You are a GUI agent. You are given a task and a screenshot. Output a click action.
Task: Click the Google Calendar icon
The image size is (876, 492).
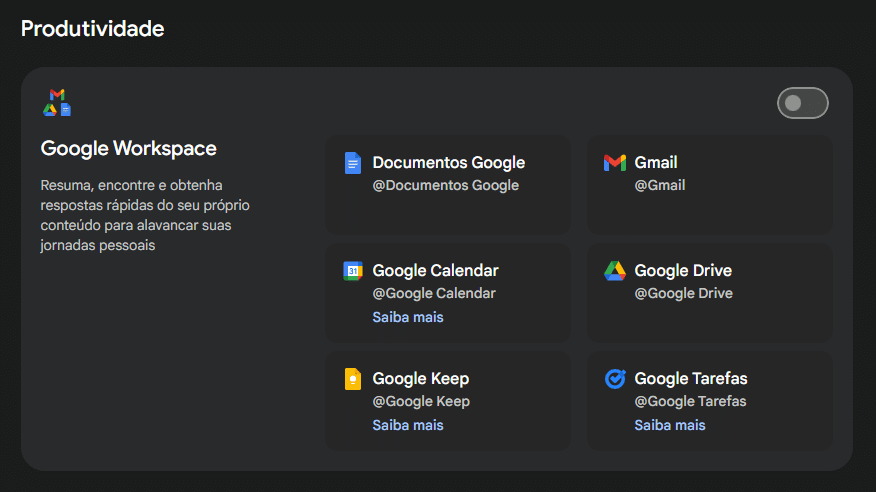pos(353,271)
